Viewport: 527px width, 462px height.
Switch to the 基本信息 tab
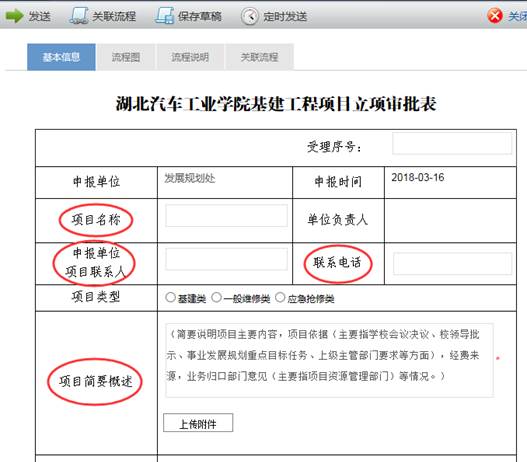point(61,57)
